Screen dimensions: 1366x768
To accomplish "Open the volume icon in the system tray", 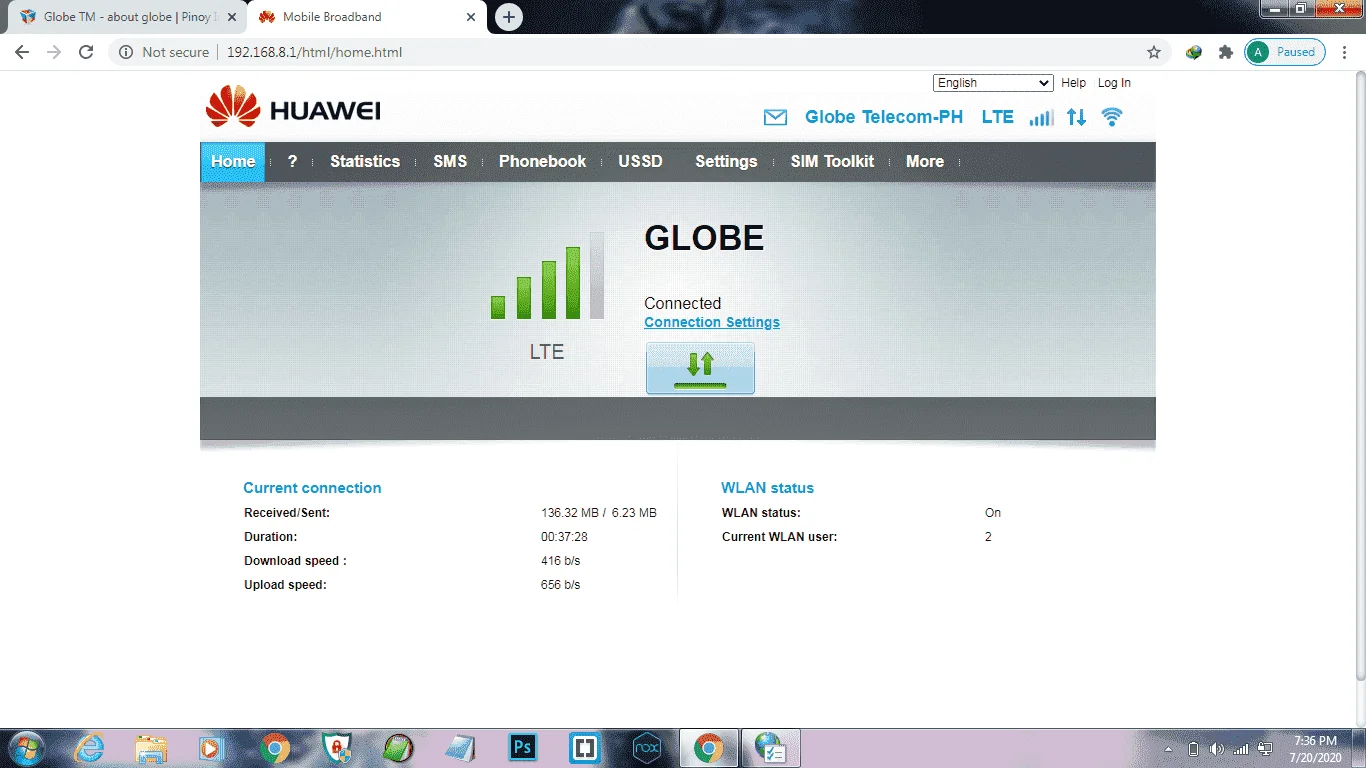I will (1217, 748).
